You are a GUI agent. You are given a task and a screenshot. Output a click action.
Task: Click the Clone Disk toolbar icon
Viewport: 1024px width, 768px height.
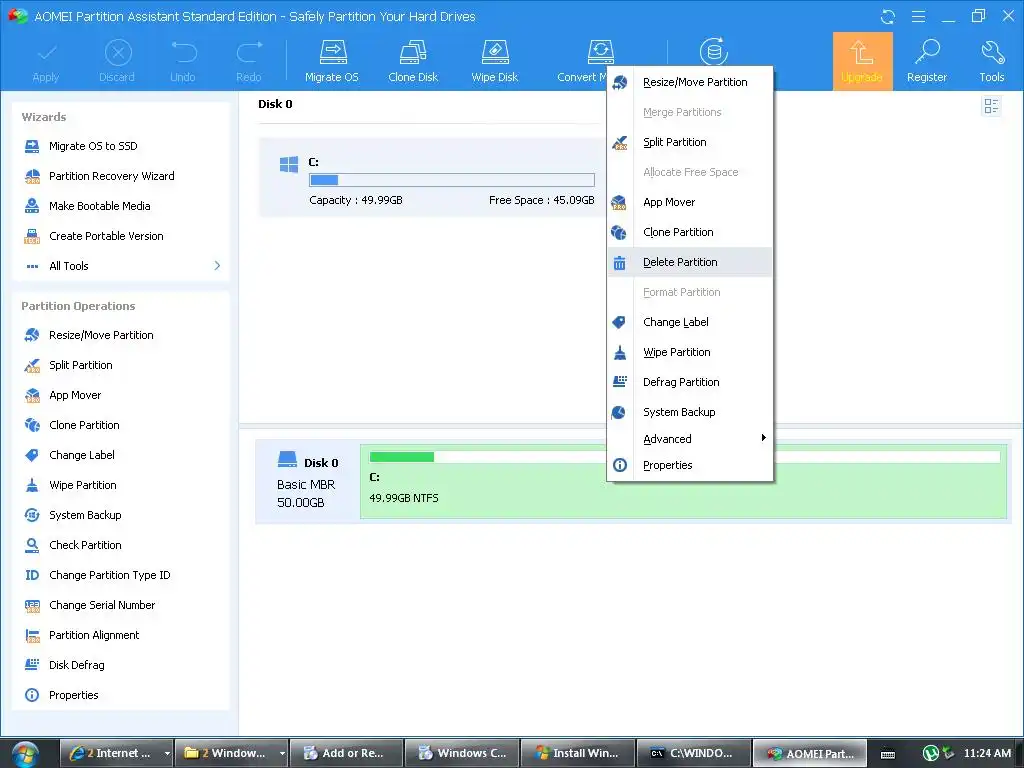pyautogui.click(x=413, y=52)
